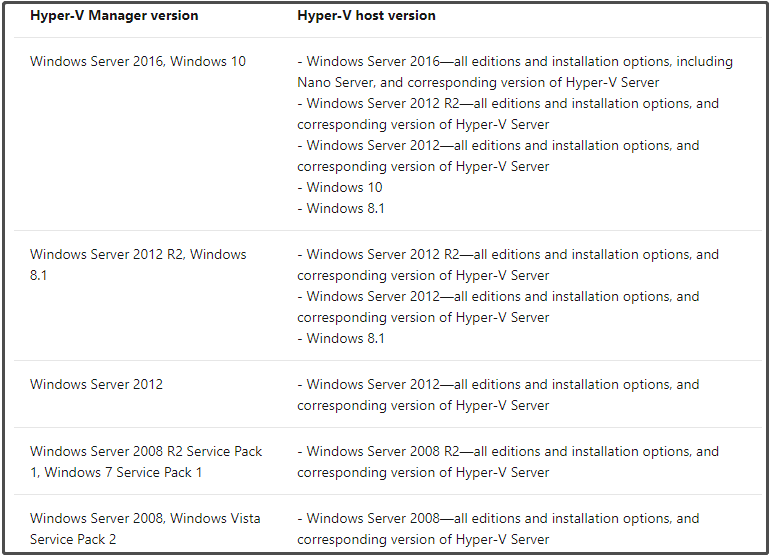Click 'Windows Server 2012 R2, Windows 8.1' manager cell
772x556 pixels.
point(138,265)
